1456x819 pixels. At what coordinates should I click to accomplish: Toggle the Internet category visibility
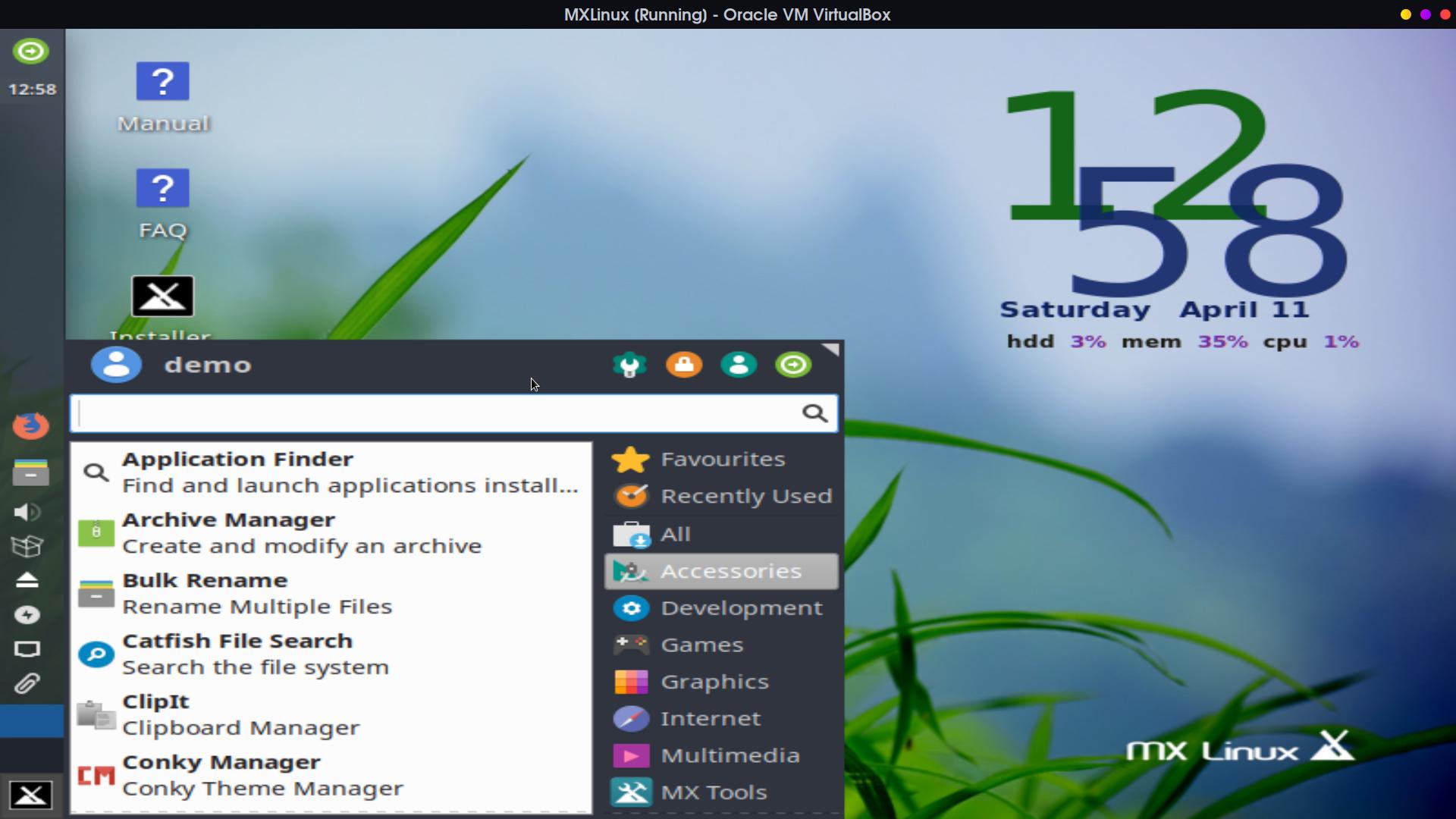tap(710, 718)
